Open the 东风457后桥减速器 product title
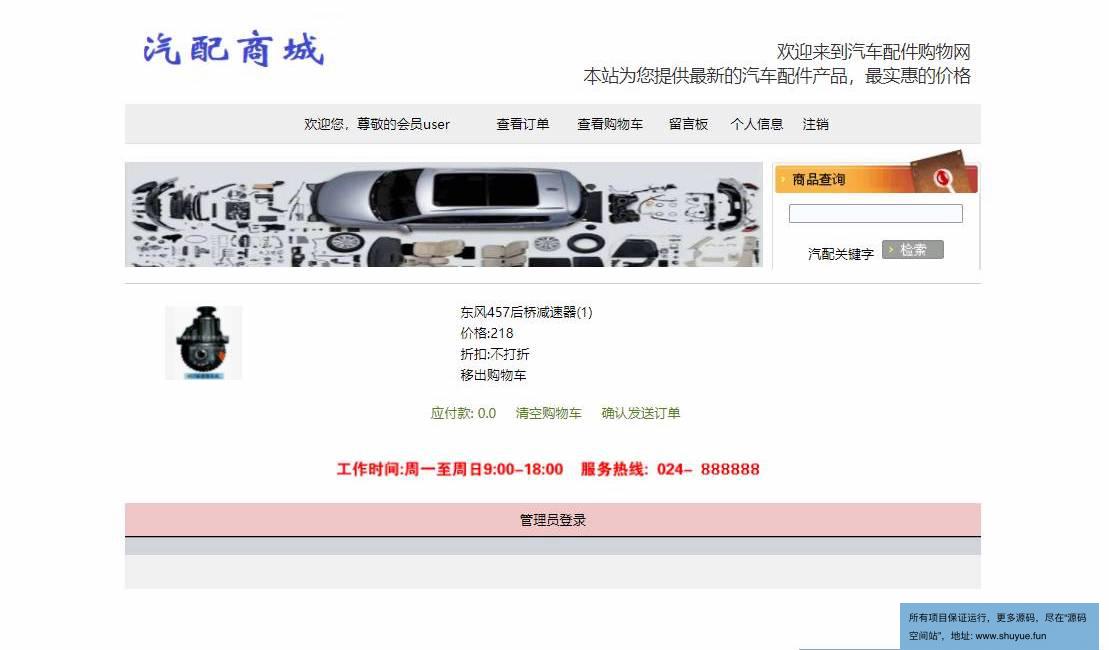This screenshot has width=1109, height=650. 526,312
